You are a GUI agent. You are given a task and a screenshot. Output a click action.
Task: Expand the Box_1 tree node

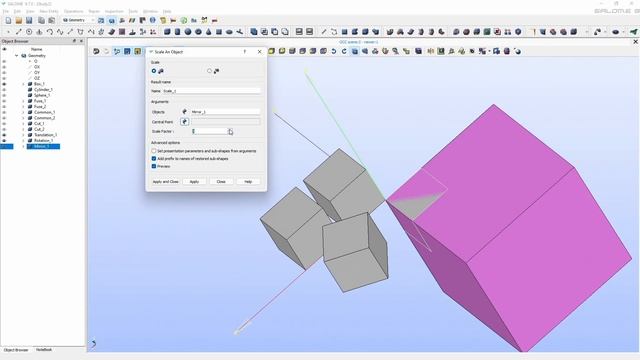click(x=23, y=84)
